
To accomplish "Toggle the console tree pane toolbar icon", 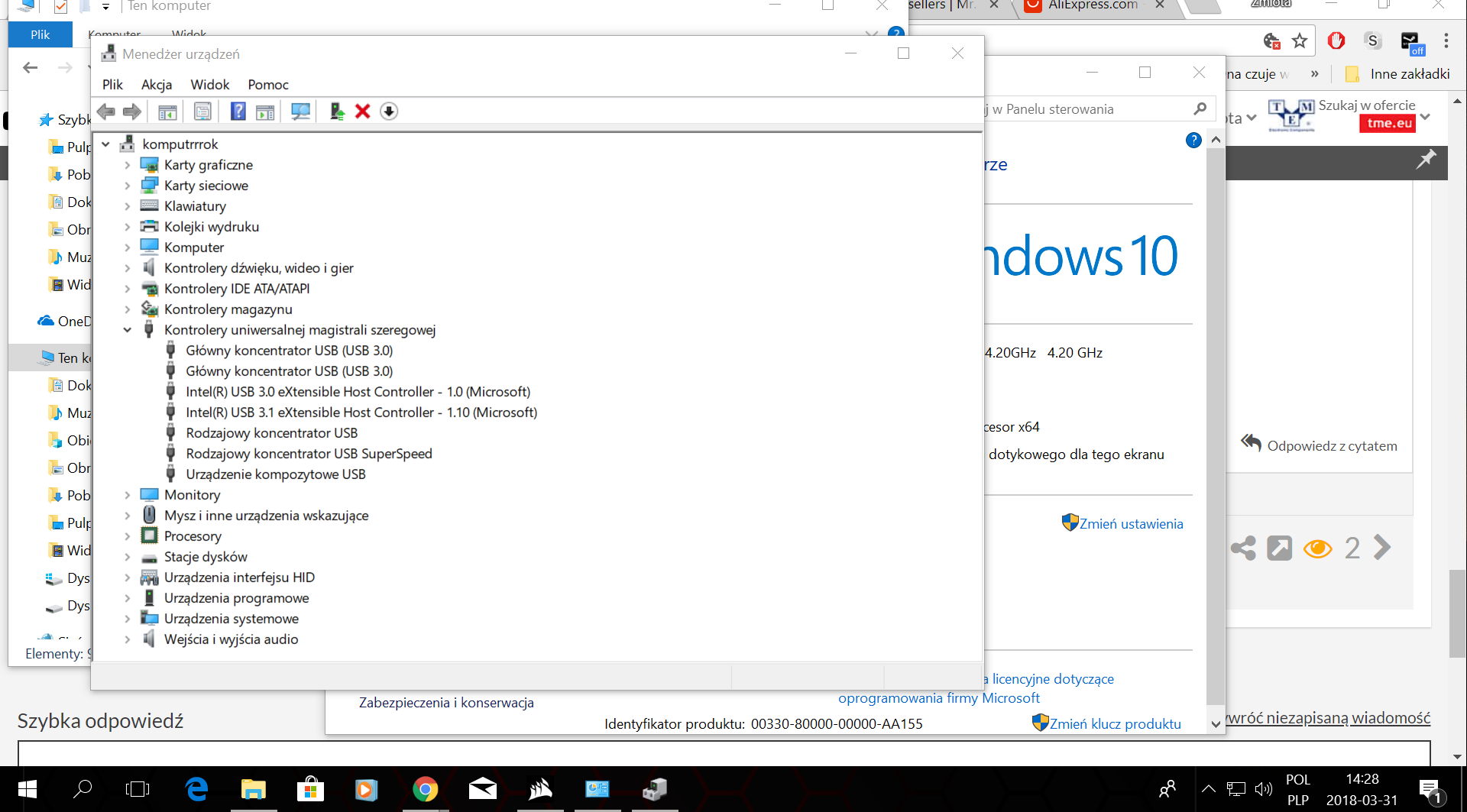I will point(167,112).
